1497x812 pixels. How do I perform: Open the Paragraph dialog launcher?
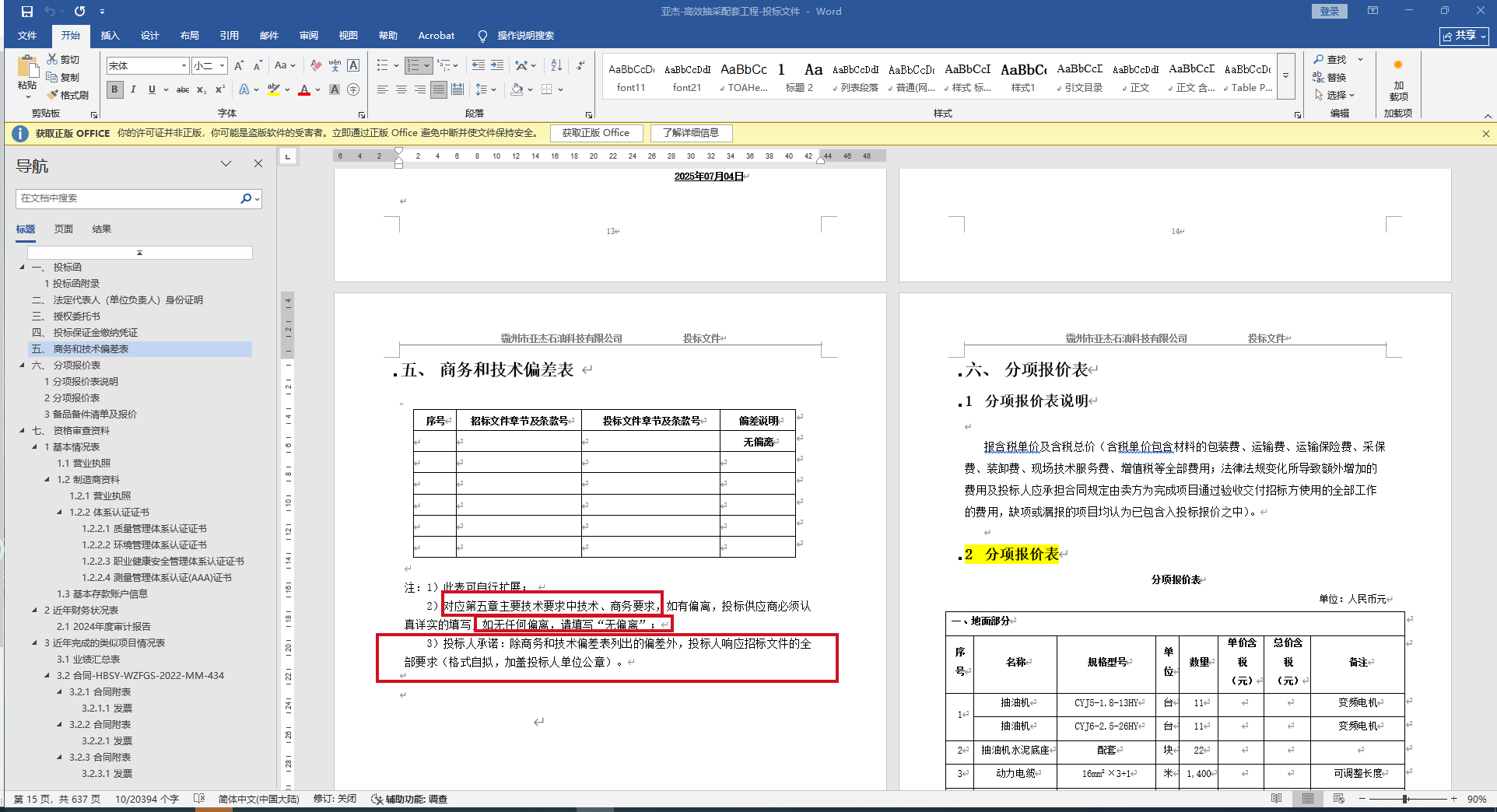(x=589, y=114)
